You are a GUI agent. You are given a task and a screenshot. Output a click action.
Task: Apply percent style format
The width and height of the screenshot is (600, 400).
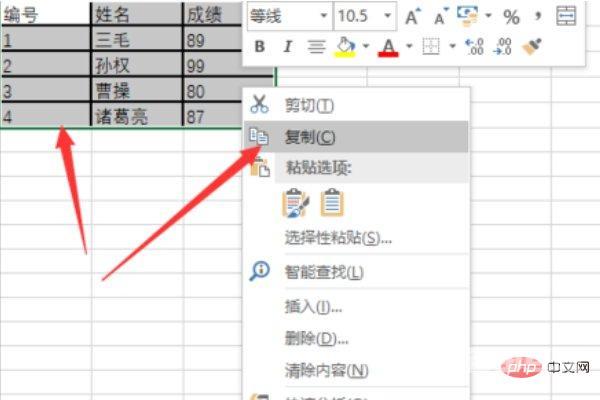click(x=511, y=17)
